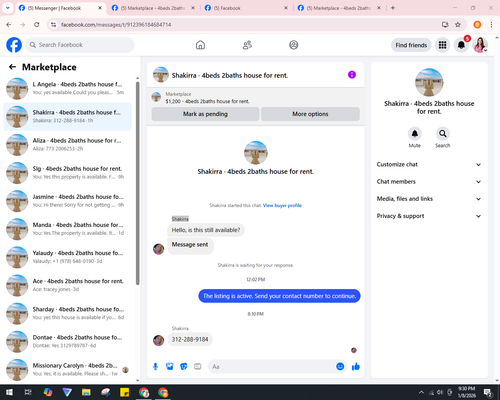Open Windows notification center icon
The height and width of the screenshot is (400, 500).
pos(488,392)
